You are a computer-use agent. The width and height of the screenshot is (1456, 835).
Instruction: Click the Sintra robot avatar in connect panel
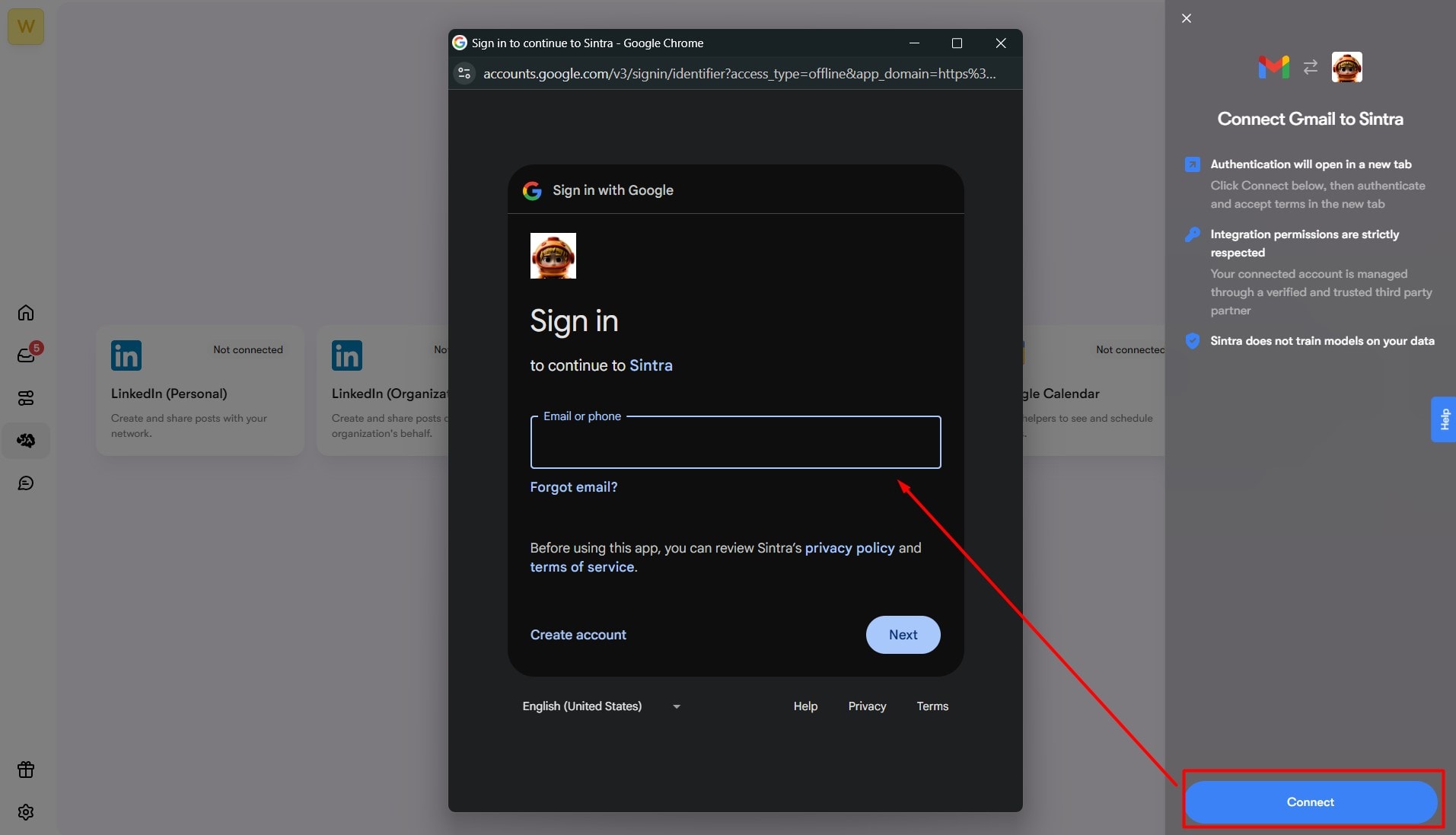click(x=1346, y=67)
